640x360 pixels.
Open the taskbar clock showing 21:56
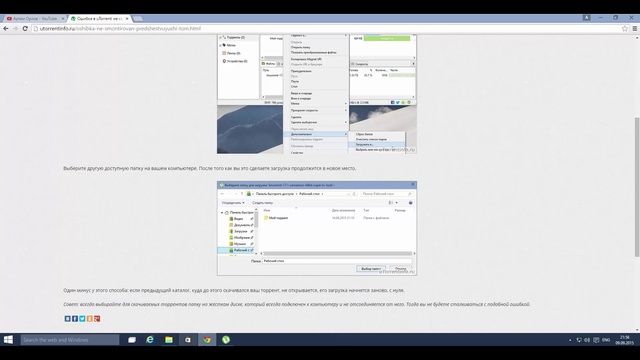pos(624,340)
